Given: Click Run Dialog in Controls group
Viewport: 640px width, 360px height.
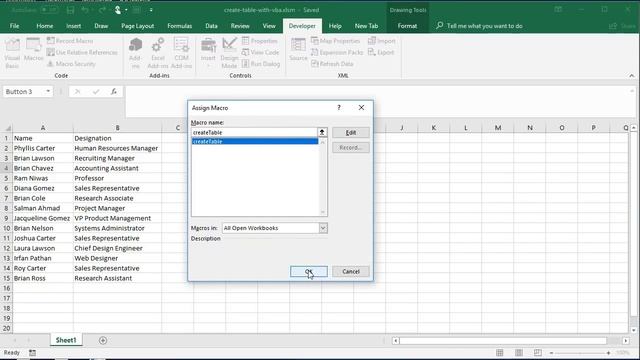Looking at the screenshot, I should tap(261, 64).
